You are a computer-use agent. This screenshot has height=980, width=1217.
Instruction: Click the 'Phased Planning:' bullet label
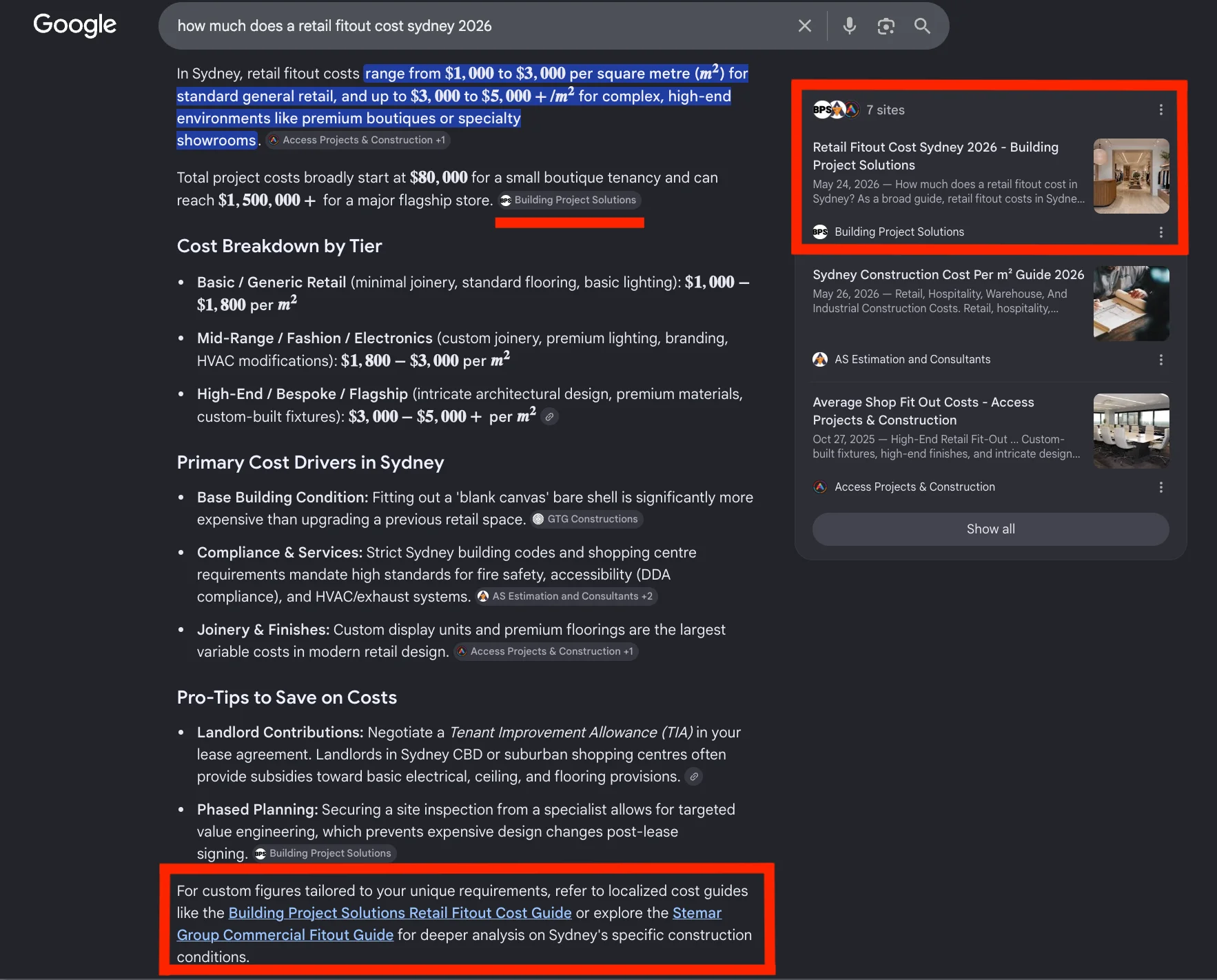[x=257, y=810]
